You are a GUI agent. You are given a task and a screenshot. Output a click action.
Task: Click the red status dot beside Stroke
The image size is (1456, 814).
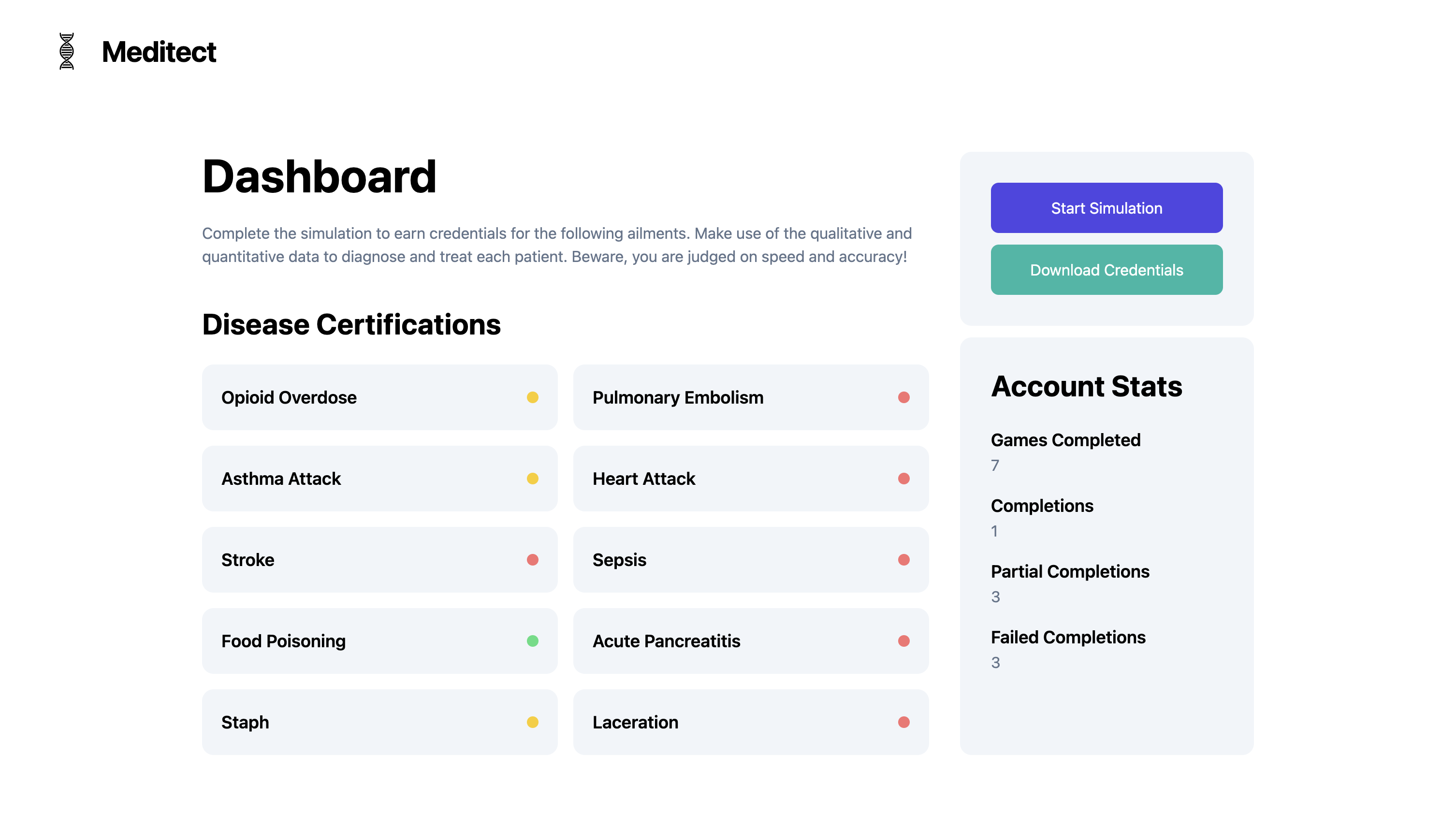[532, 560]
